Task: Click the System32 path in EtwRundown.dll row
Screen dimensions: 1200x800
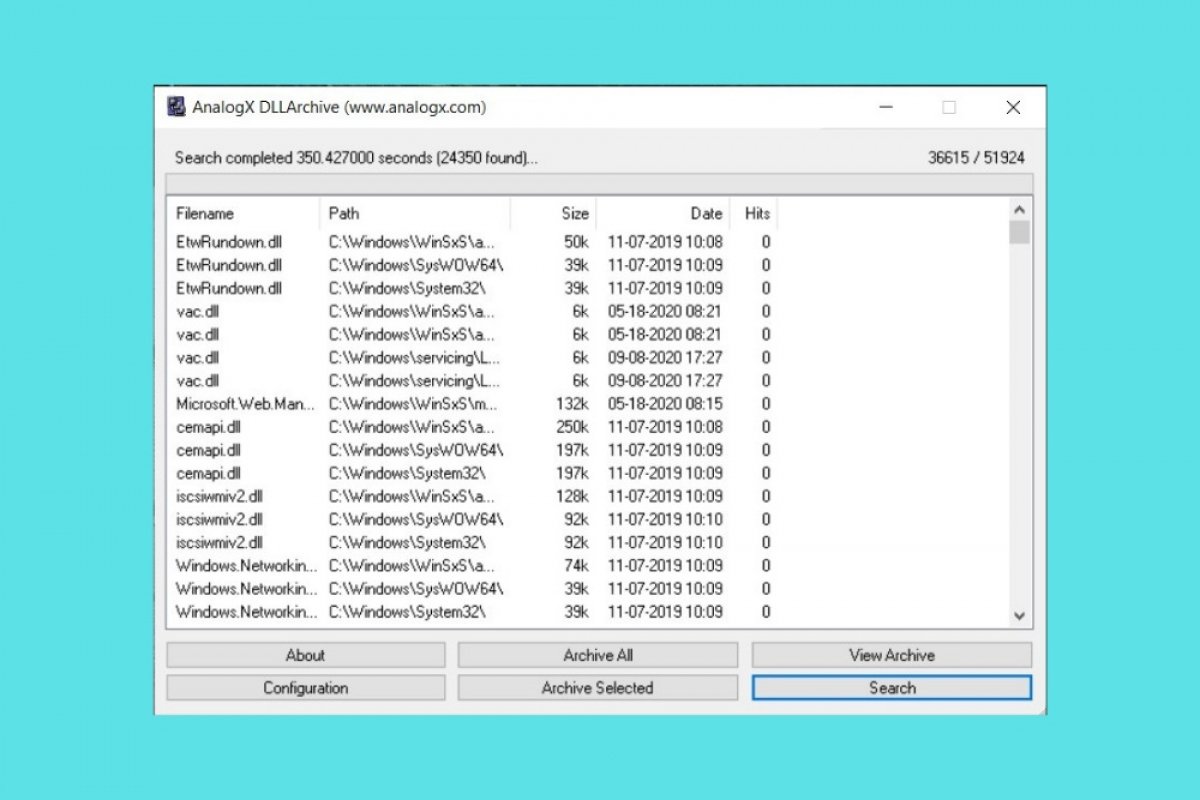Action: tap(407, 288)
